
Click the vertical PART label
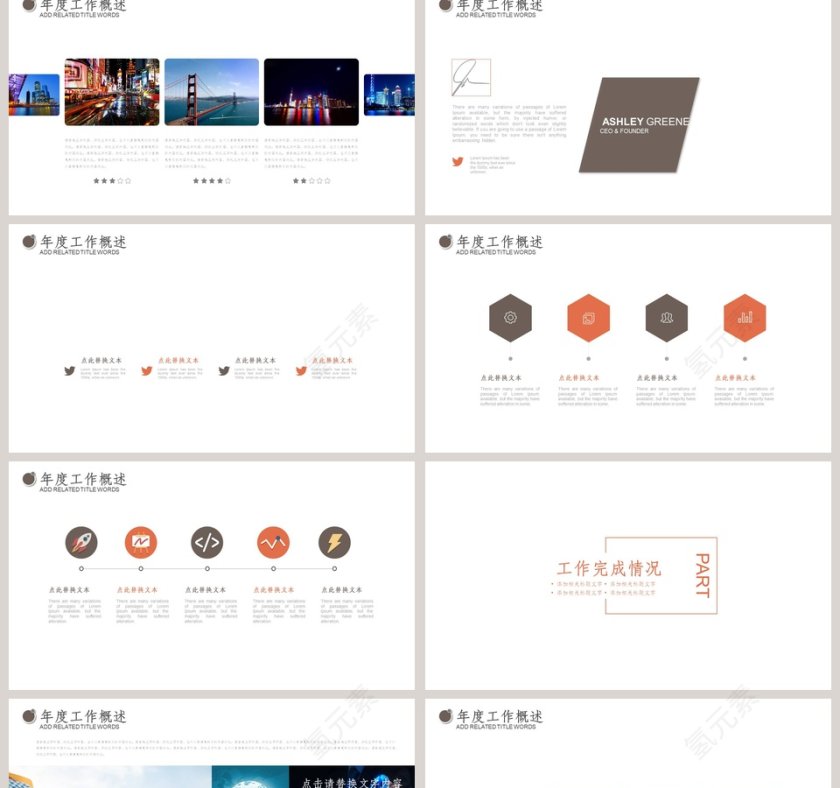(x=702, y=575)
